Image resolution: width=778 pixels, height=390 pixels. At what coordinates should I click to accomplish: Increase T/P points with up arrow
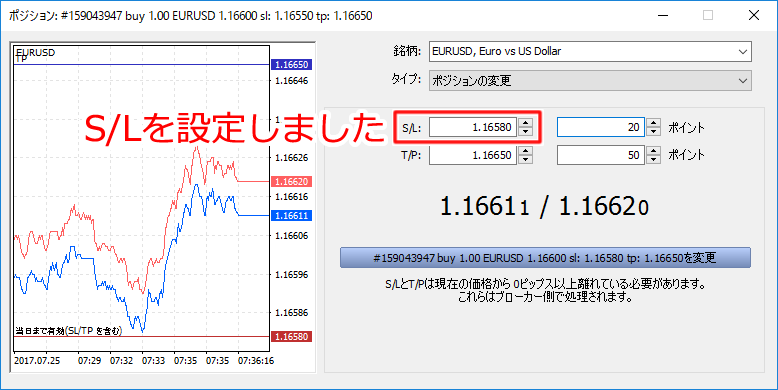click(x=653, y=150)
